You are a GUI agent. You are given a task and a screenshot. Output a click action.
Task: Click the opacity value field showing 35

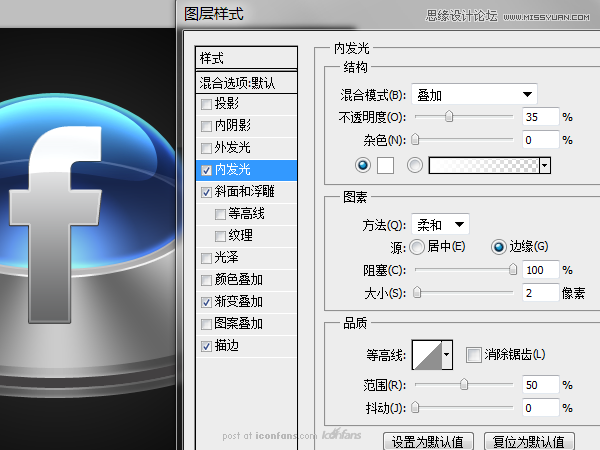(x=540, y=117)
